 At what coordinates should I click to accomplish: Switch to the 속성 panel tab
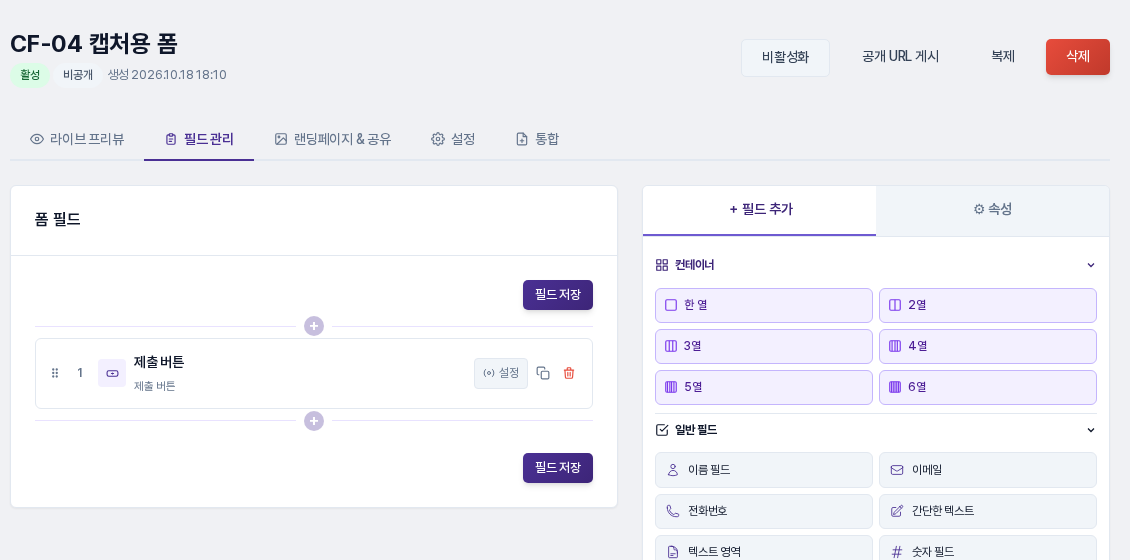point(992,210)
